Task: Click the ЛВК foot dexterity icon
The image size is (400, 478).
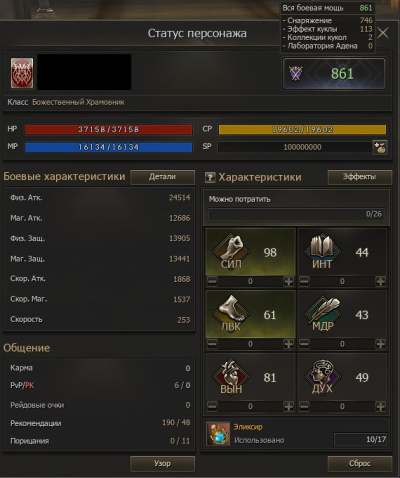Action: coord(231,314)
